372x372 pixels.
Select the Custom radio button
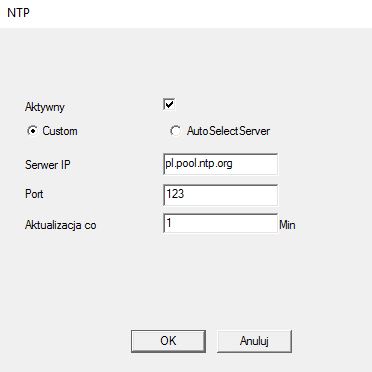click(32, 131)
